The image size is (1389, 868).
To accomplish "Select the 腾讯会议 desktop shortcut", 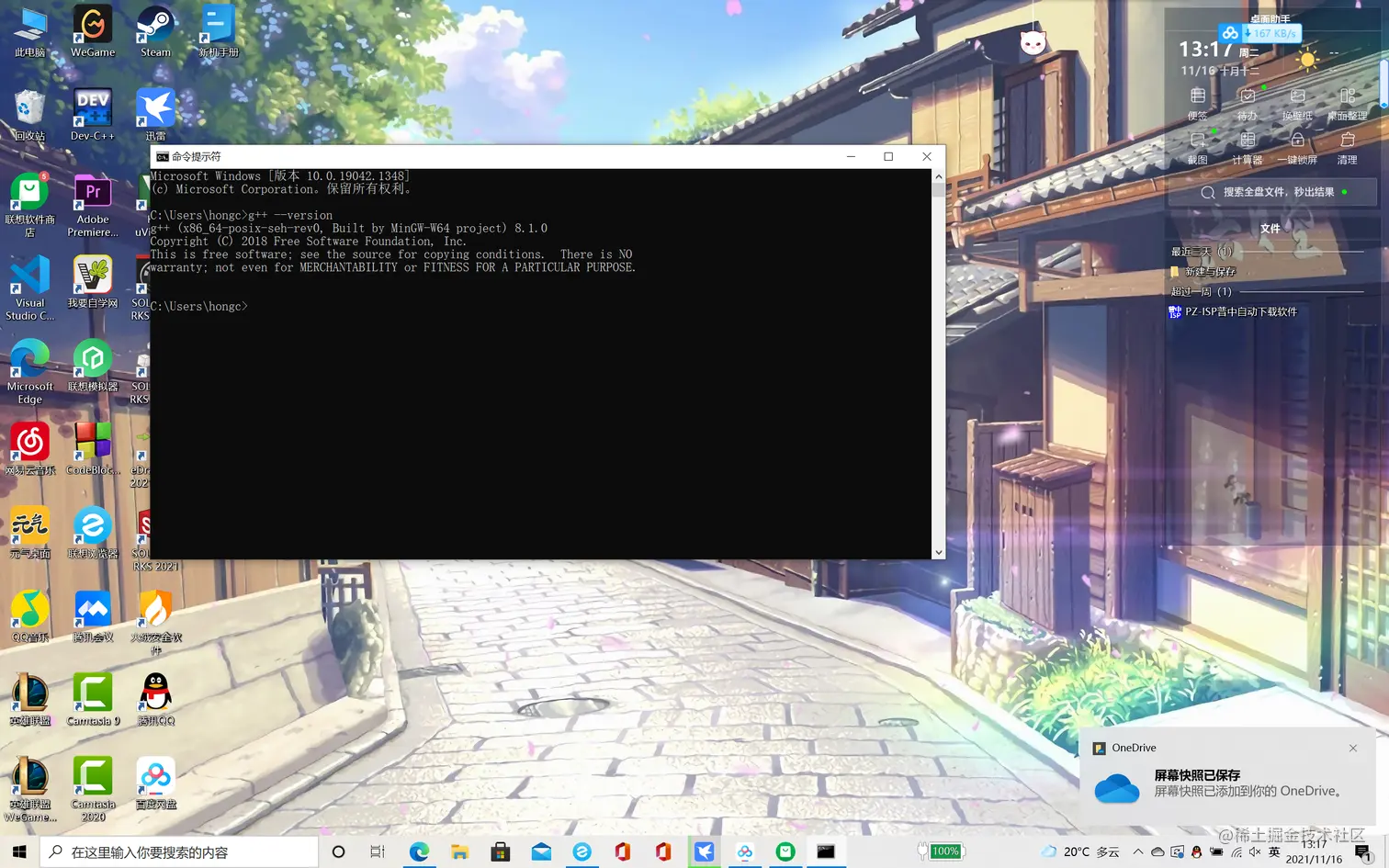I will click(x=93, y=617).
